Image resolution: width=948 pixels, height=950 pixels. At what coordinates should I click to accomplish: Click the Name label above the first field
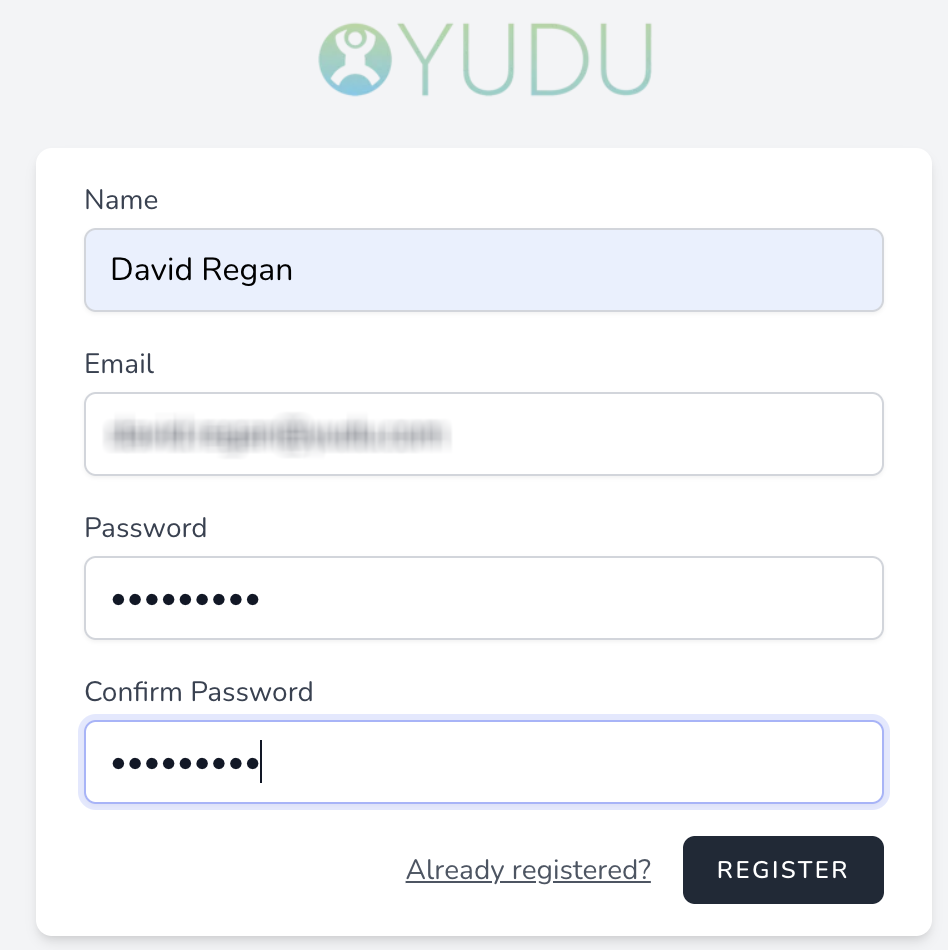(x=121, y=200)
